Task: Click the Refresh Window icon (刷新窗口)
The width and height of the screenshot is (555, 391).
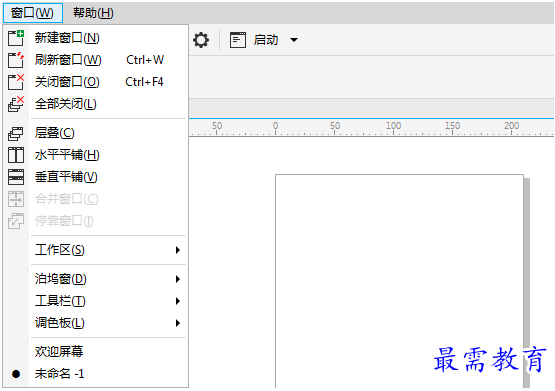Action: [x=16, y=60]
